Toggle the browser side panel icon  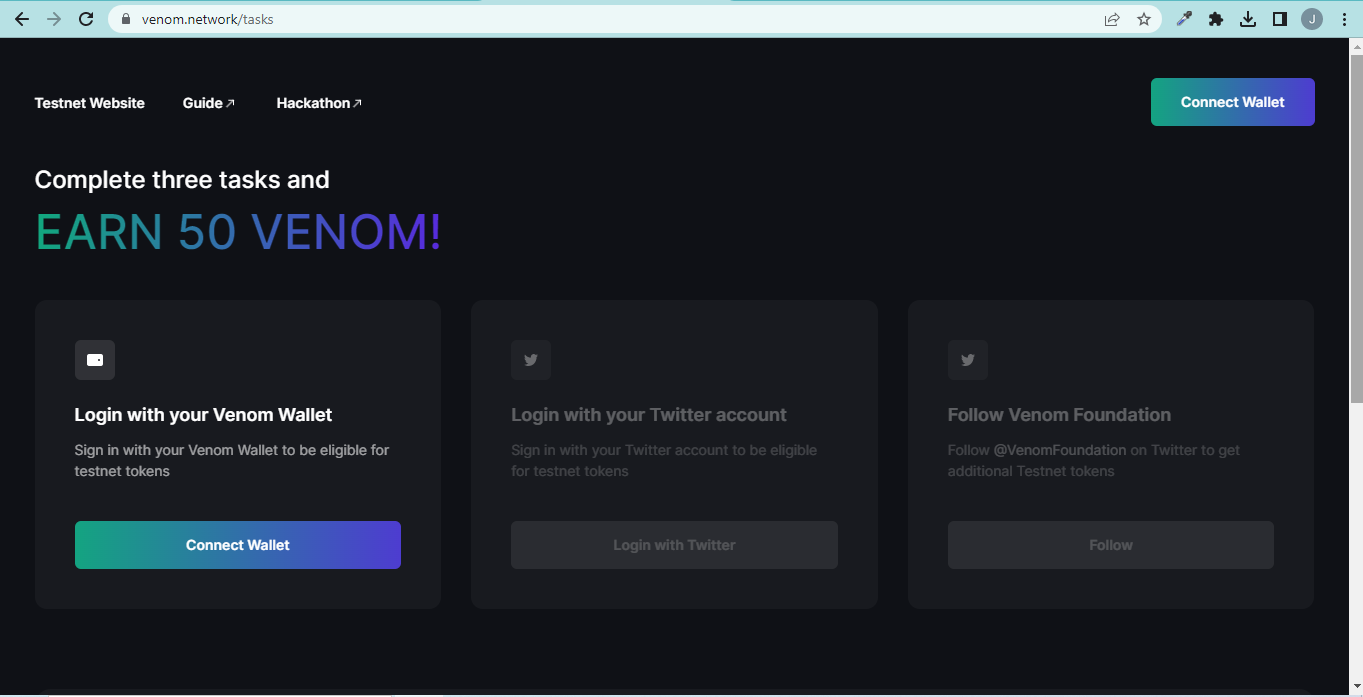point(1280,19)
